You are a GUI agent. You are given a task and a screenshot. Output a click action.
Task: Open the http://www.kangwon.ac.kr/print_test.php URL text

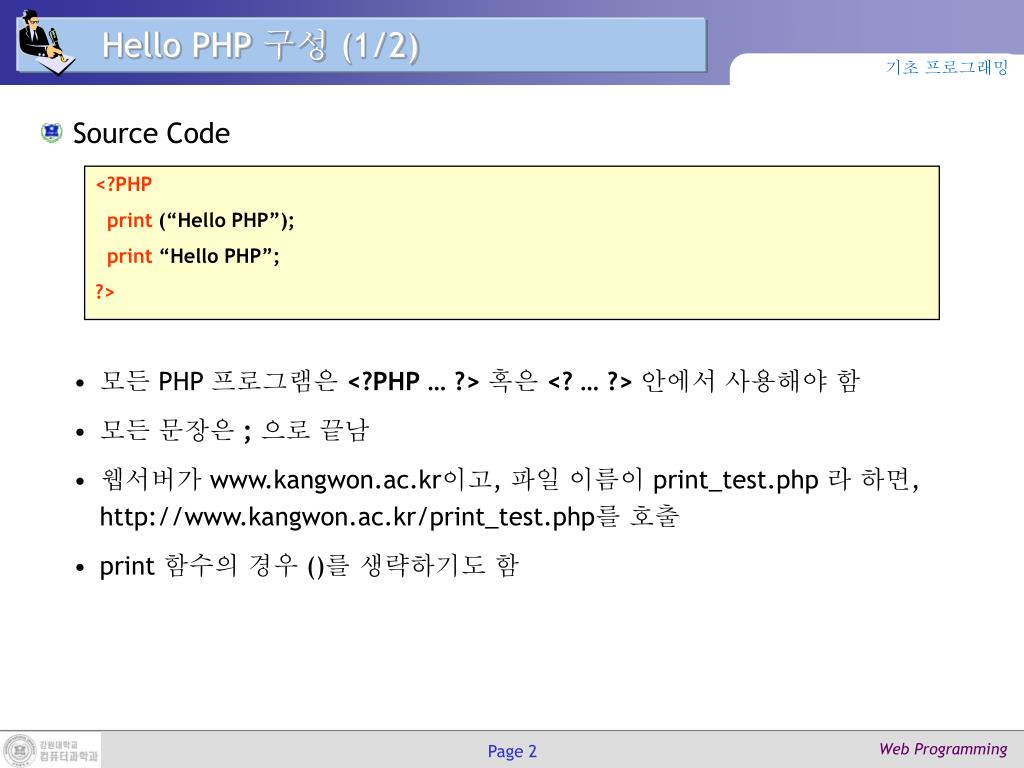(347, 517)
